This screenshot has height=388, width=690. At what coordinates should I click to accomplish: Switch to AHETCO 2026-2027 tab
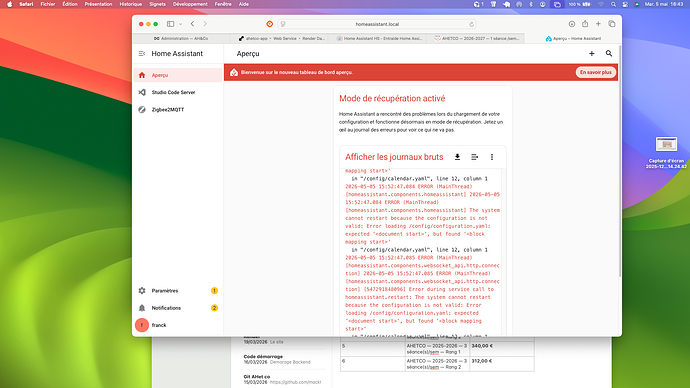477,39
